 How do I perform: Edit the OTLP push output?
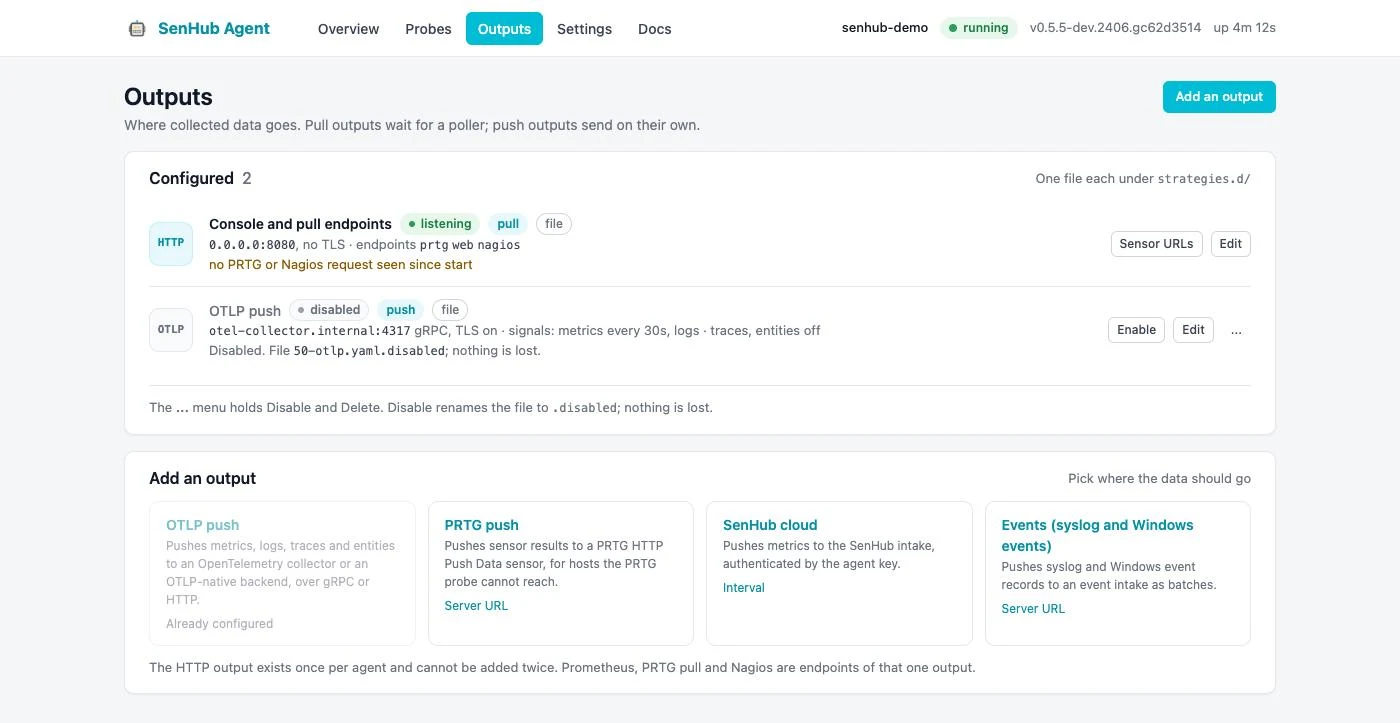pos(1193,330)
